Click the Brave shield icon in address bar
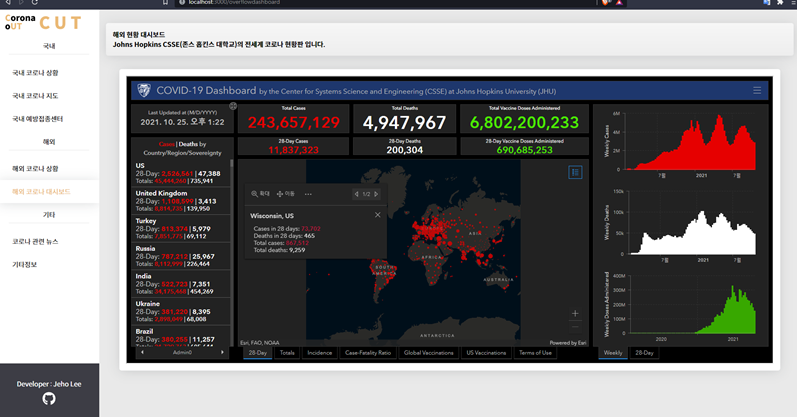Screen dimensions: 797x417 pos(606,3)
